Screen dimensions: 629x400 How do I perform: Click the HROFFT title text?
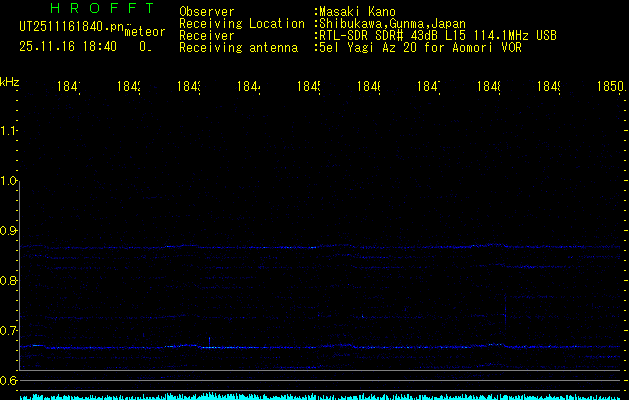click(x=103, y=8)
